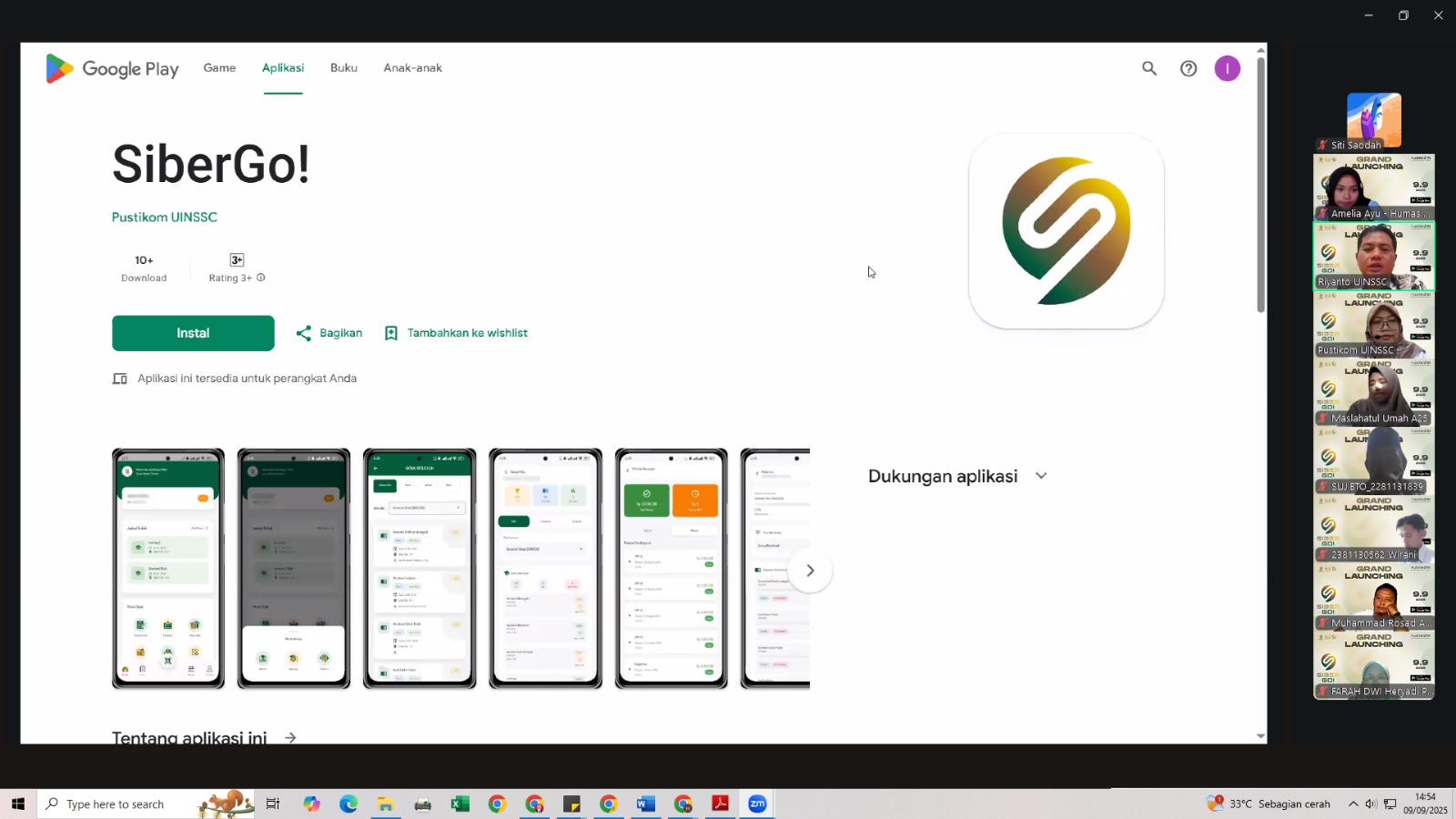Open the purple account avatar
The width and height of the screenshot is (1456, 819).
1227,68
